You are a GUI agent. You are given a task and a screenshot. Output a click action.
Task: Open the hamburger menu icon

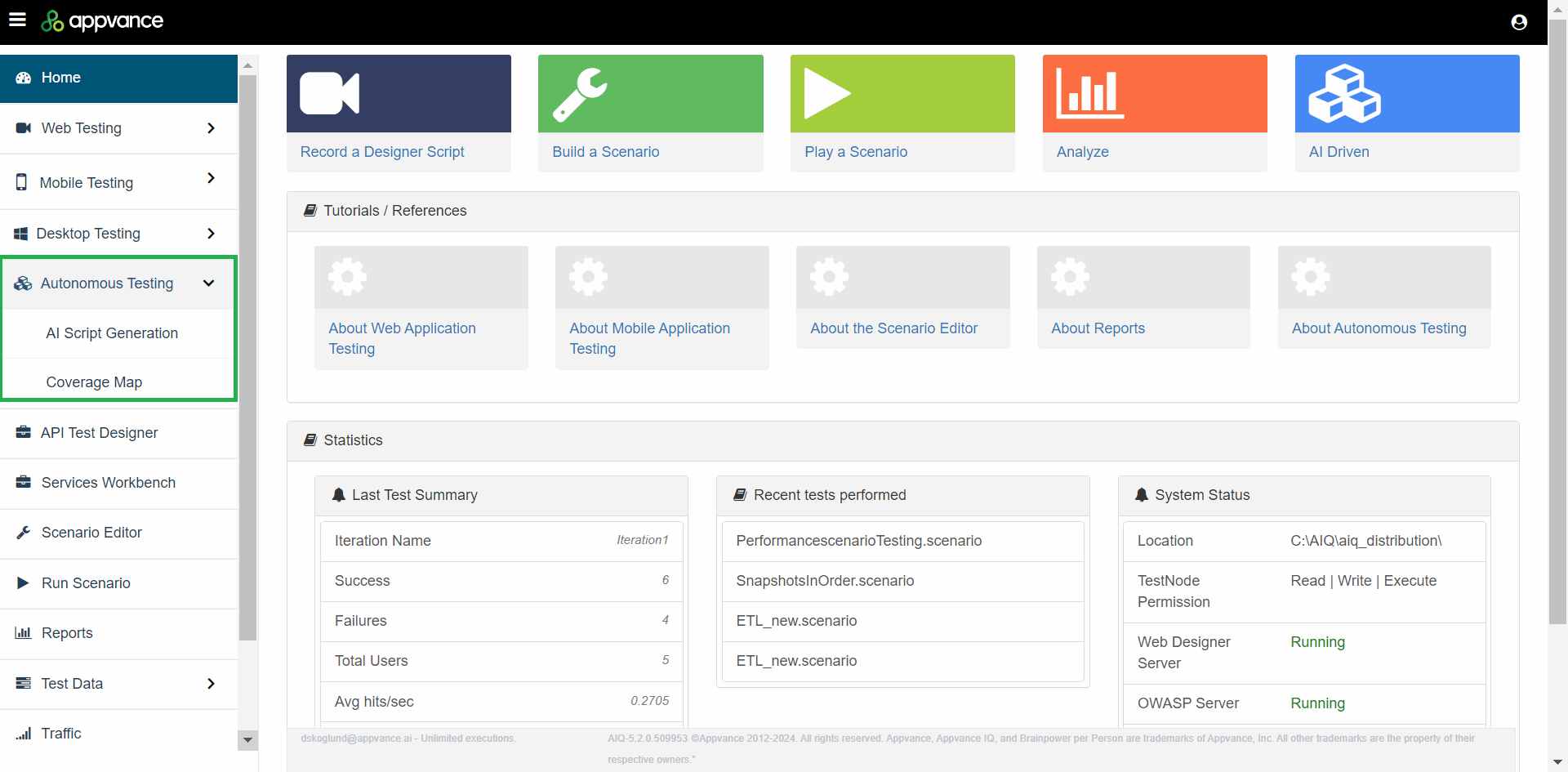coord(17,20)
